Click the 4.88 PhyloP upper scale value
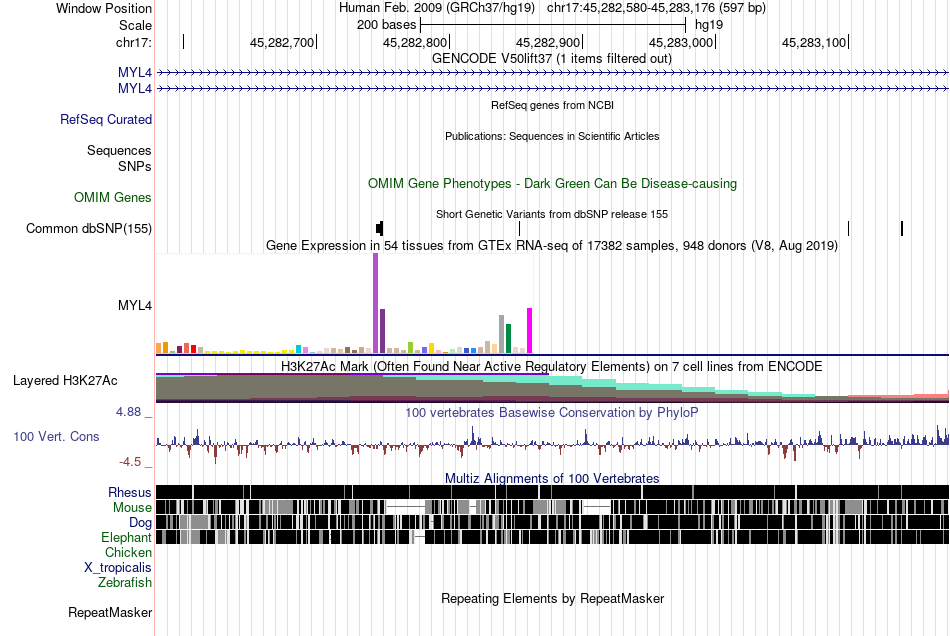Viewport: 950px width, 636px height. pos(128,412)
